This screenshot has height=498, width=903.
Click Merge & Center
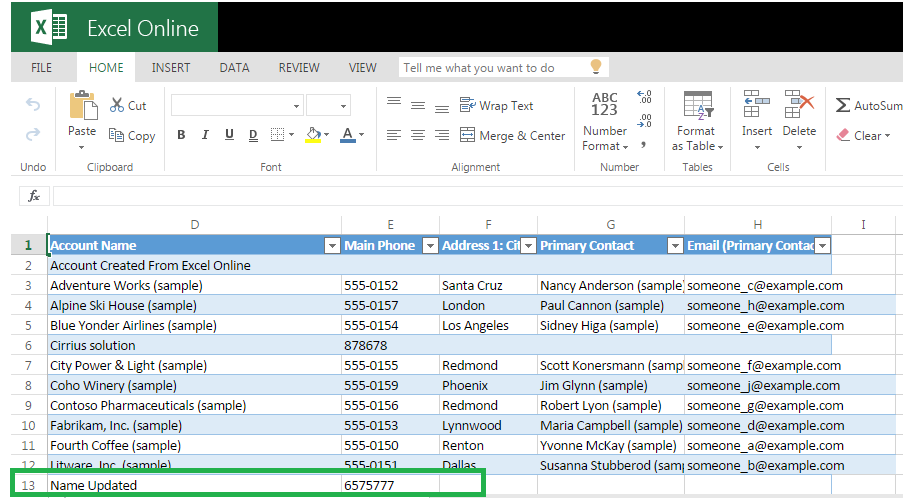pyautogui.click(x=513, y=135)
